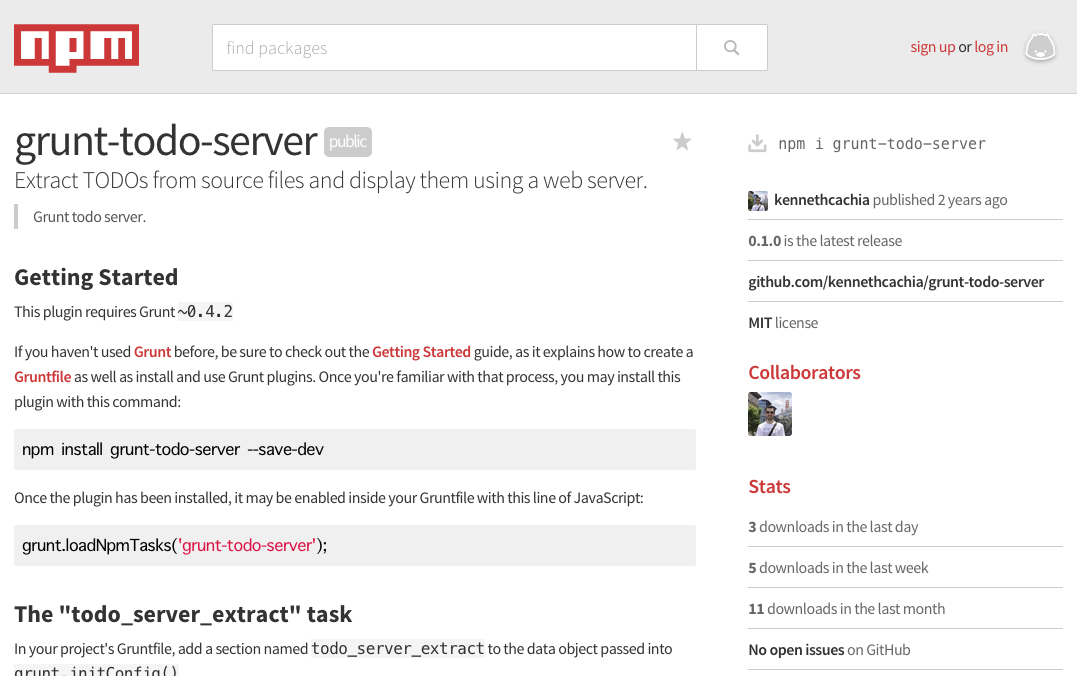This screenshot has width=1077, height=676.
Task: Click kennethcachia's small avatar next to publisher name
Action: tap(758, 201)
